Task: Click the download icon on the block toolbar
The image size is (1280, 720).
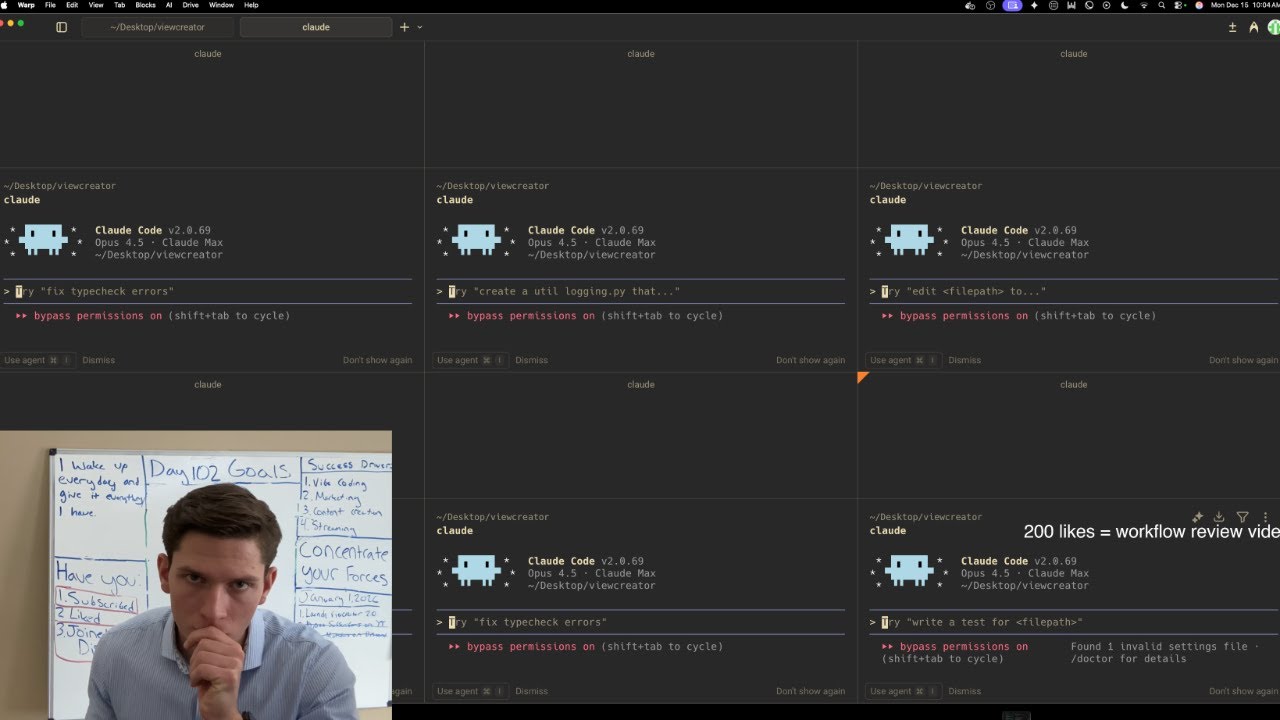Action: pyautogui.click(x=1219, y=517)
